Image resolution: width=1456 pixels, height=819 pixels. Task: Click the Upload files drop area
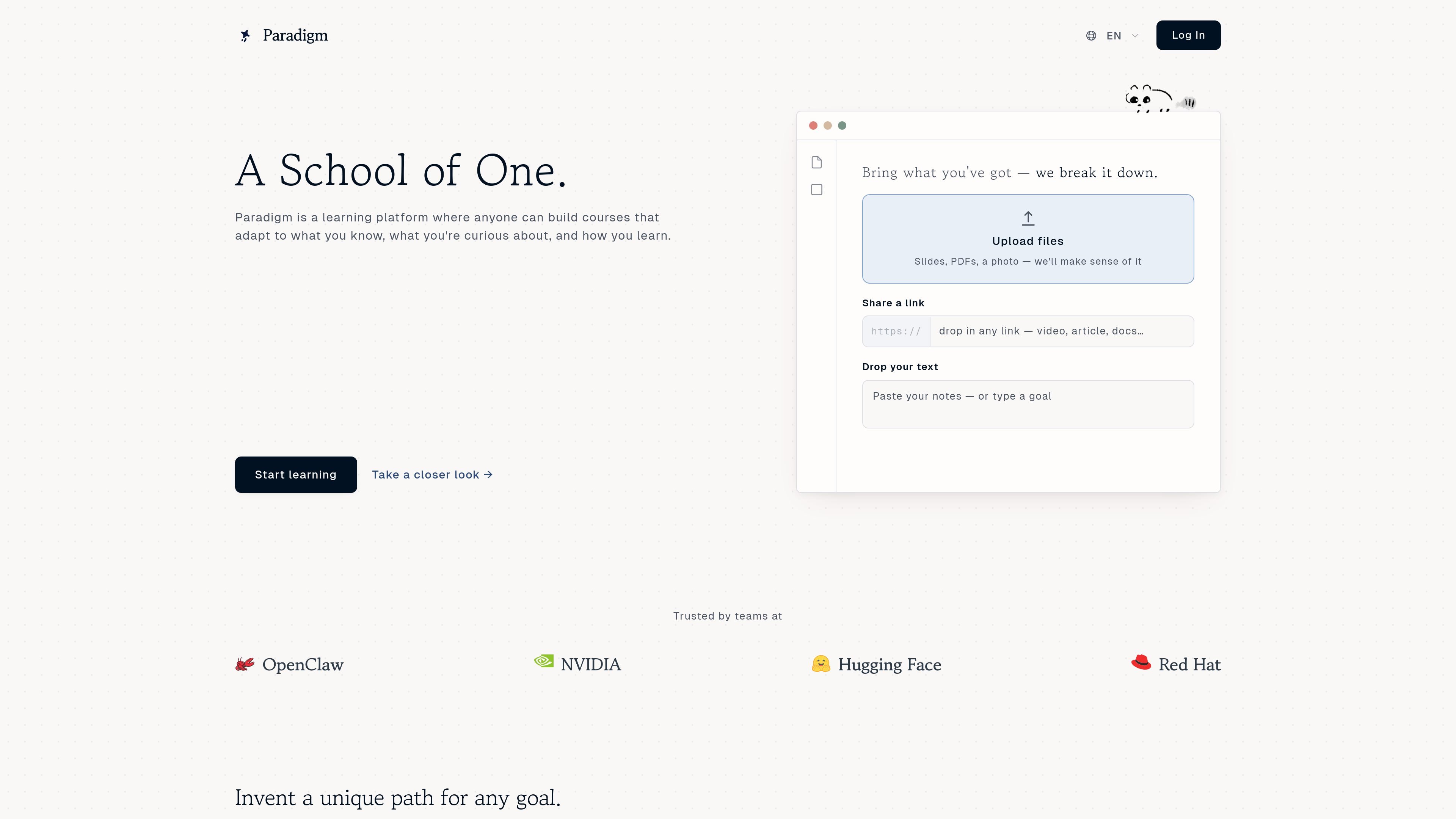(x=1028, y=238)
